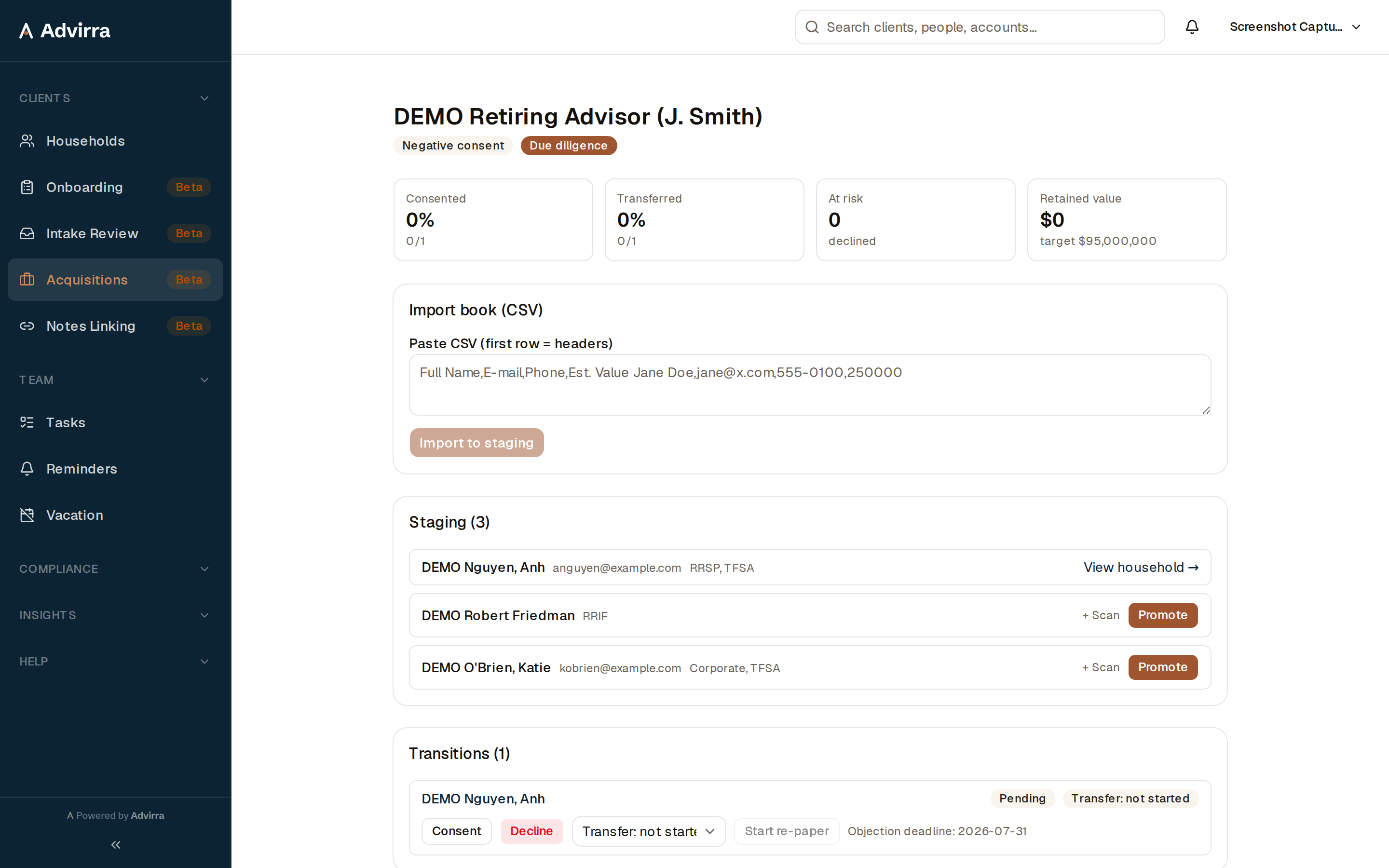Click the search magnifier icon
1389x868 pixels.
point(812,27)
